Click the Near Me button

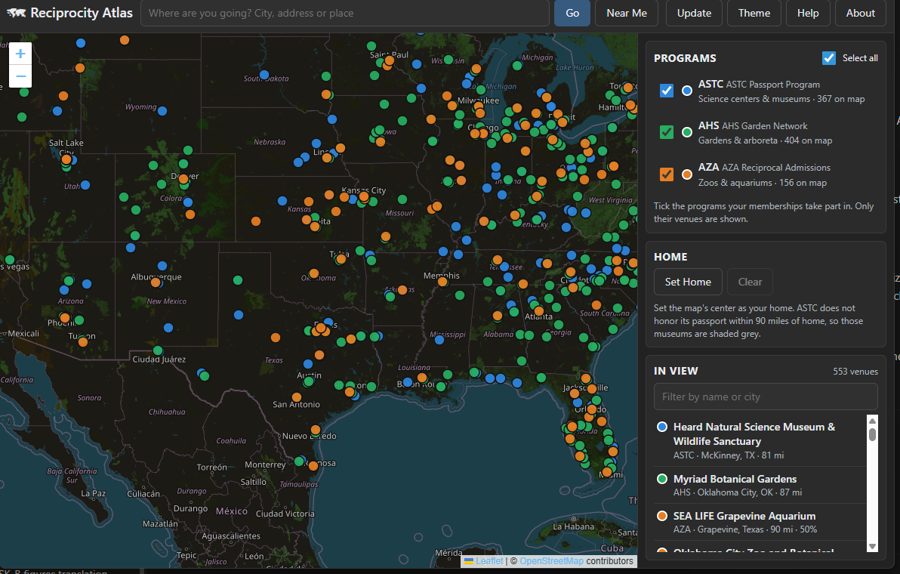coord(627,13)
